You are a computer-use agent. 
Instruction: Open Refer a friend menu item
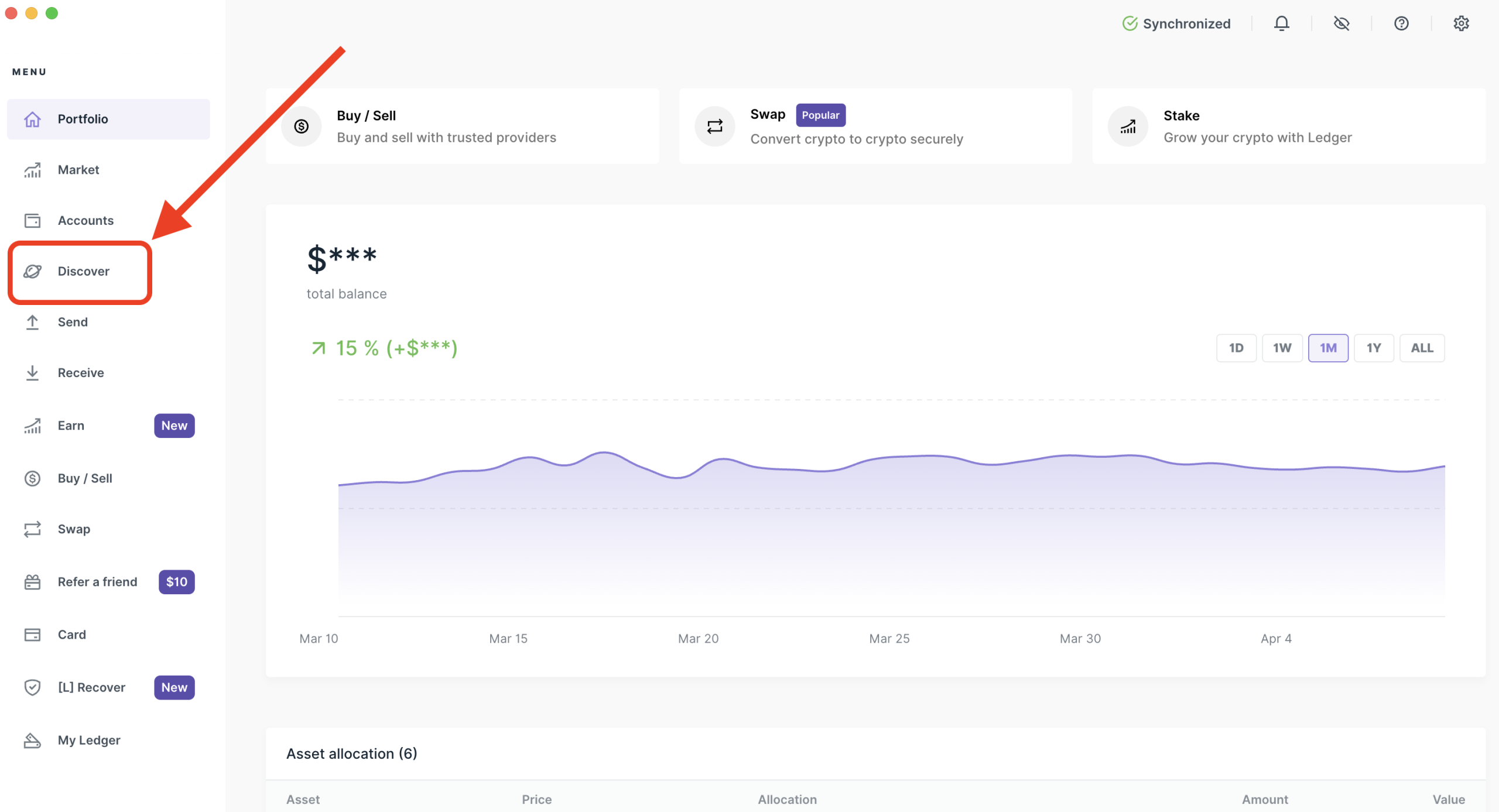[97, 582]
